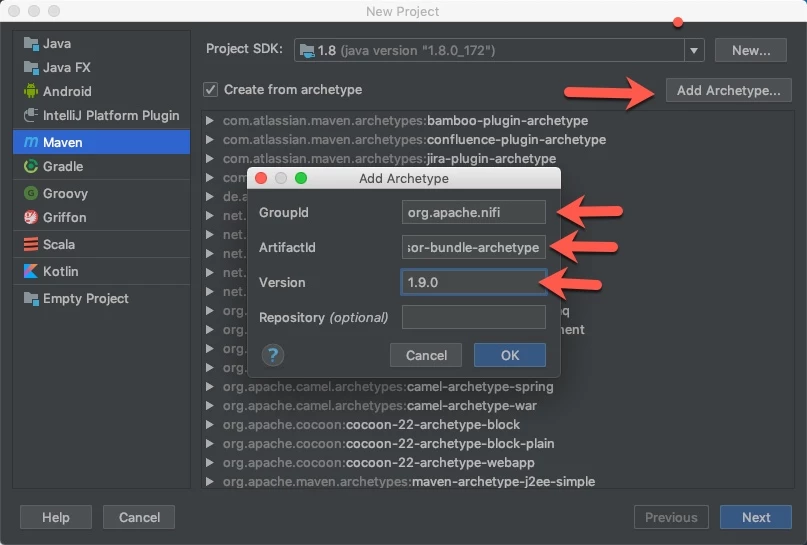Cancel the Add Archetype dialog

pyautogui.click(x=426, y=355)
